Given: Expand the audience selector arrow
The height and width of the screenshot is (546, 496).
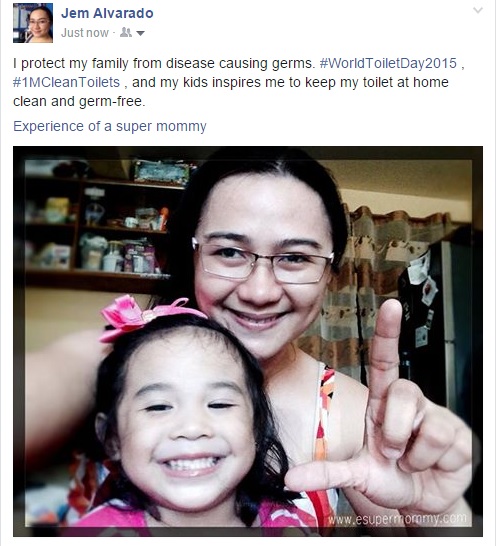Looking at the screenshot, I should pyautogui.click(x=140, y=33).
